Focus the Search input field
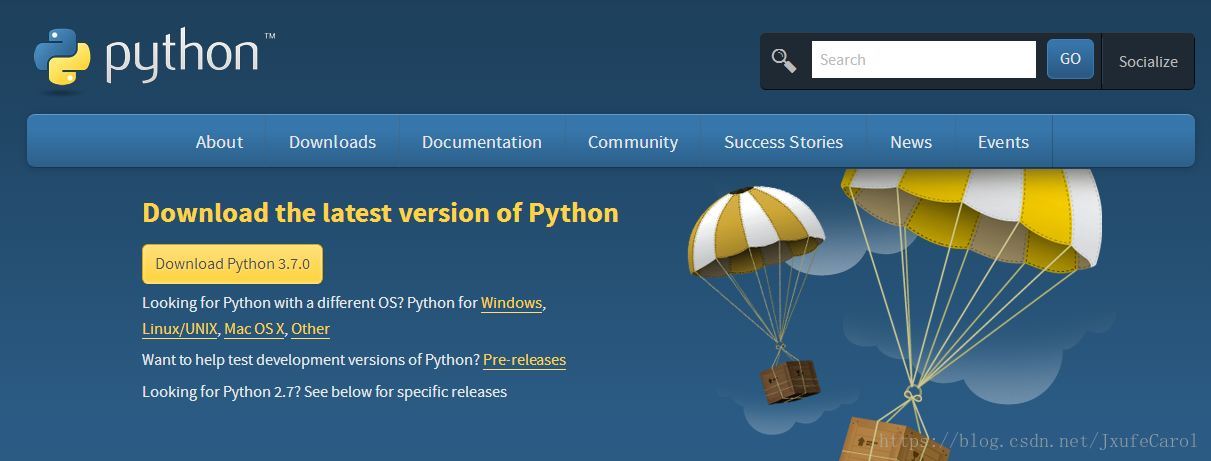 coord(923,60)
